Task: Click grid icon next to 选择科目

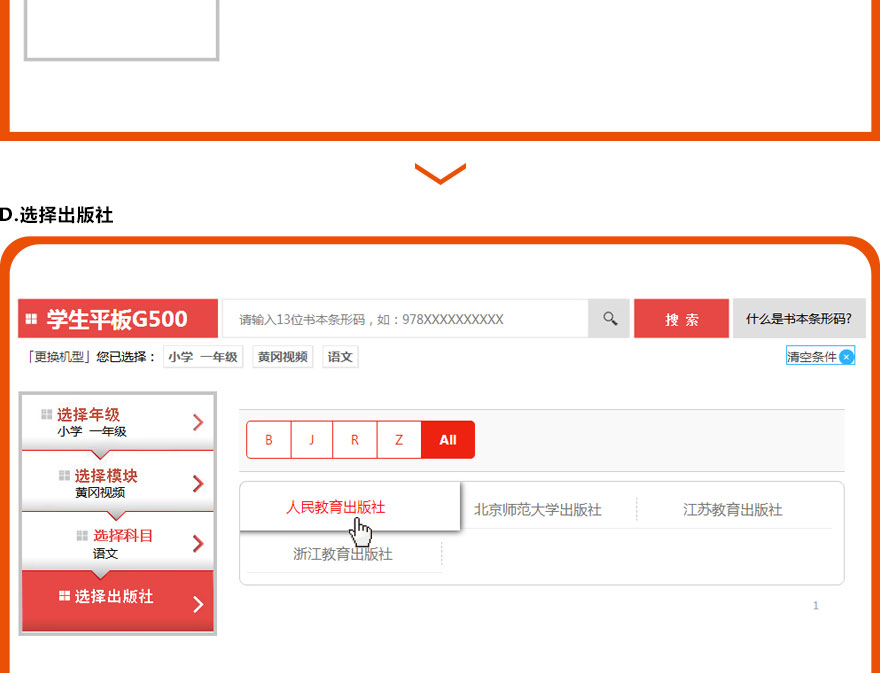Action: pos(83,535)
